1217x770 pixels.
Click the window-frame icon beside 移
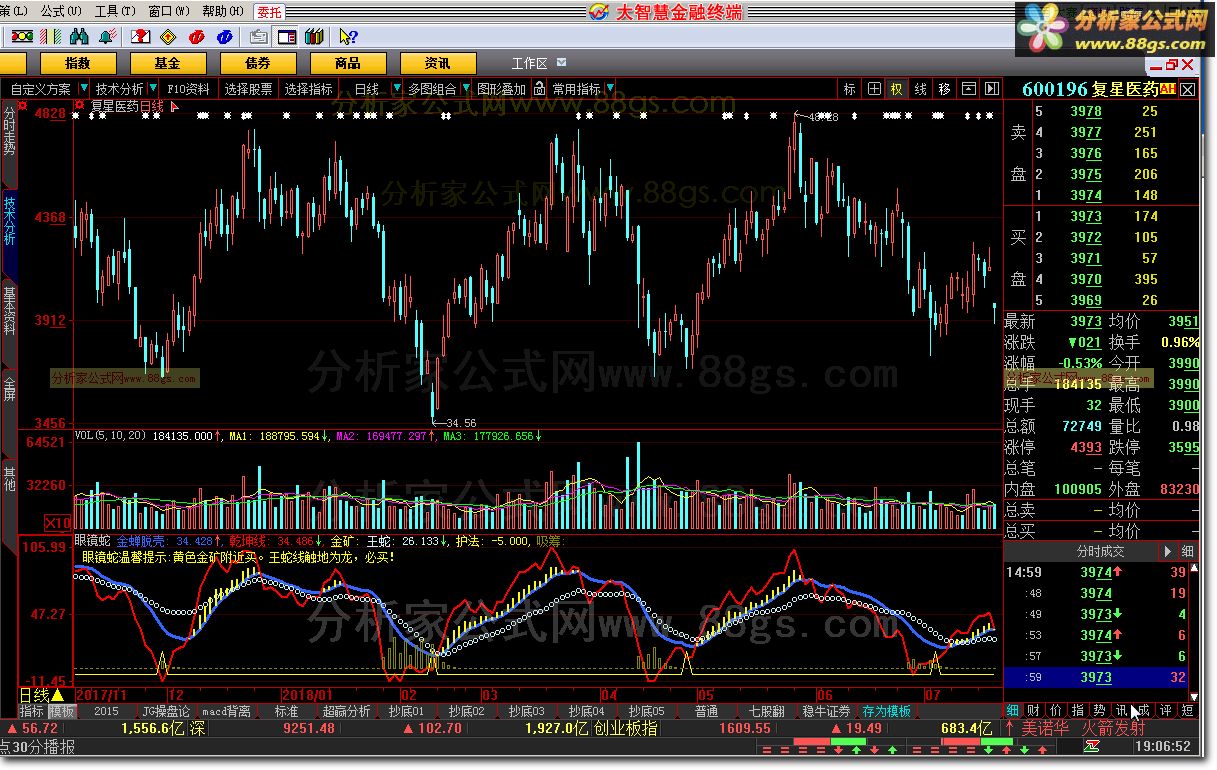(968, 89)
